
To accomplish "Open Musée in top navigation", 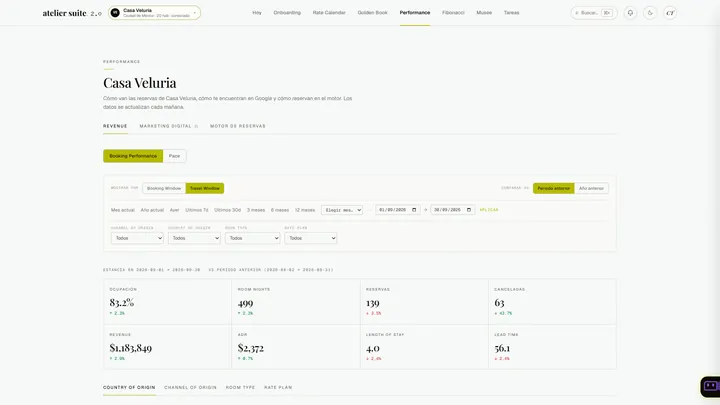I will pos(484,13).
